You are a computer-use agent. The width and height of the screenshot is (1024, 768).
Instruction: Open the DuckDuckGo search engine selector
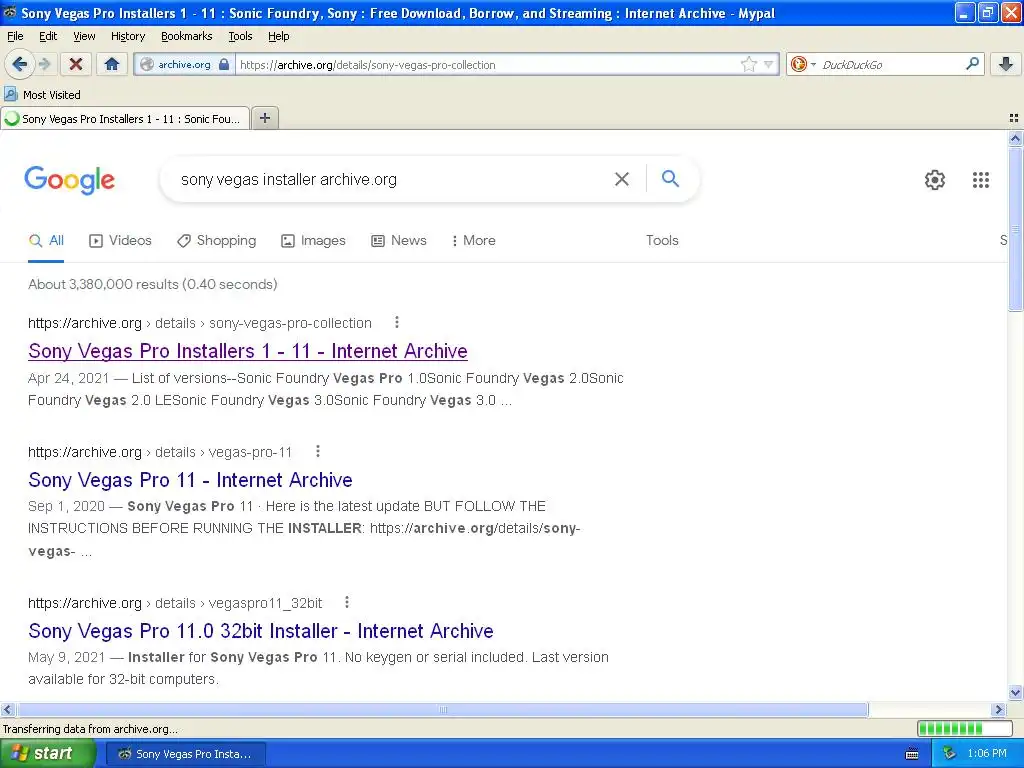click(x=803, y=64)
